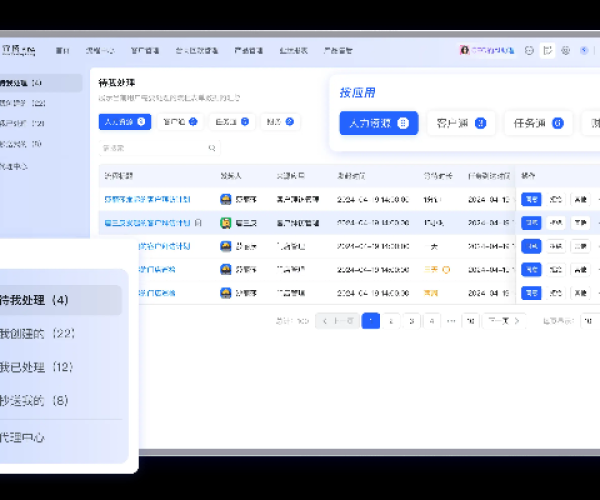Click the blue action button in the last row
The height and width of the screenshot is (500, 600).
(531, 293)
